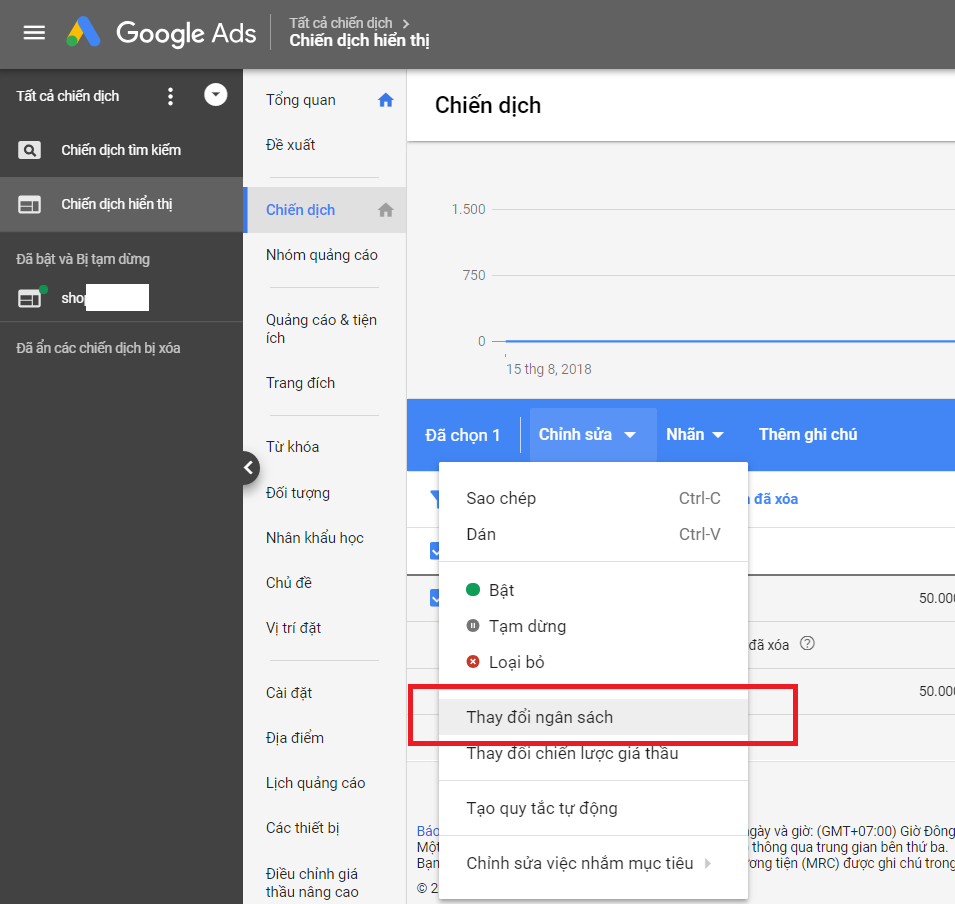Click the blue filter funnel icon
955x904 pixels.
[435, 498]
